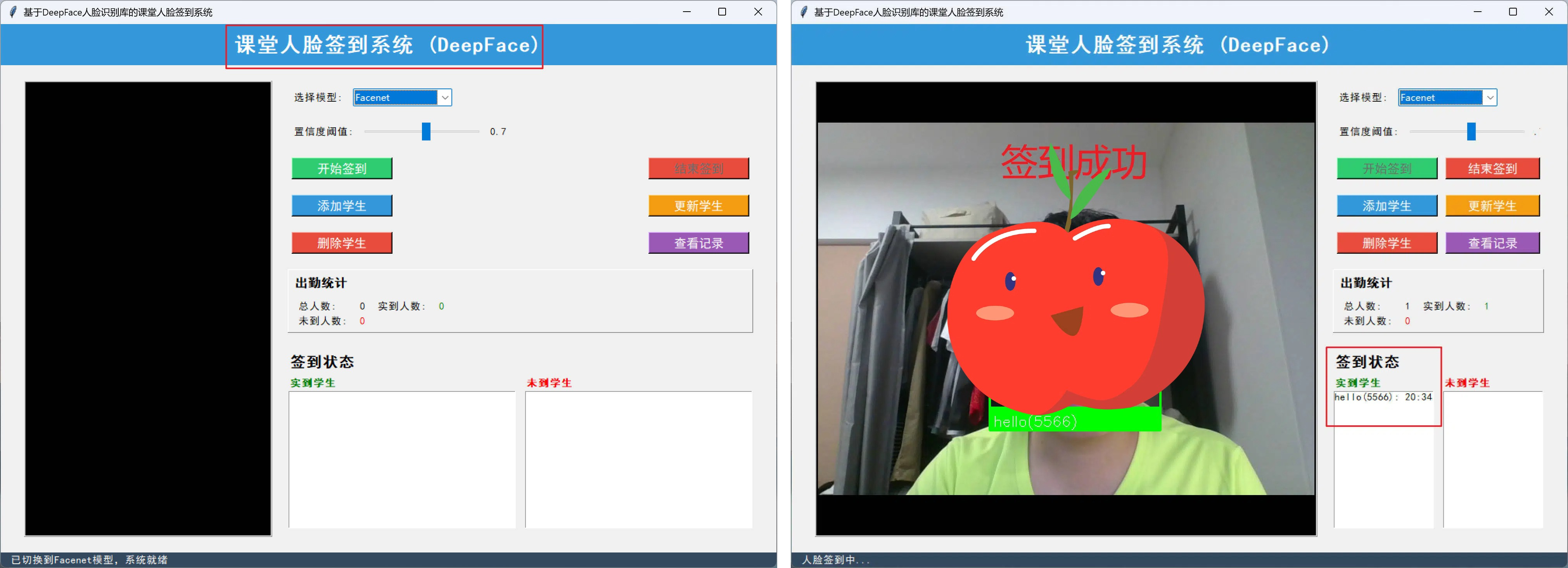1568x568 pixels.
Task: Click confidence threshold slider handle, left window
Action: tap(426, 132)
